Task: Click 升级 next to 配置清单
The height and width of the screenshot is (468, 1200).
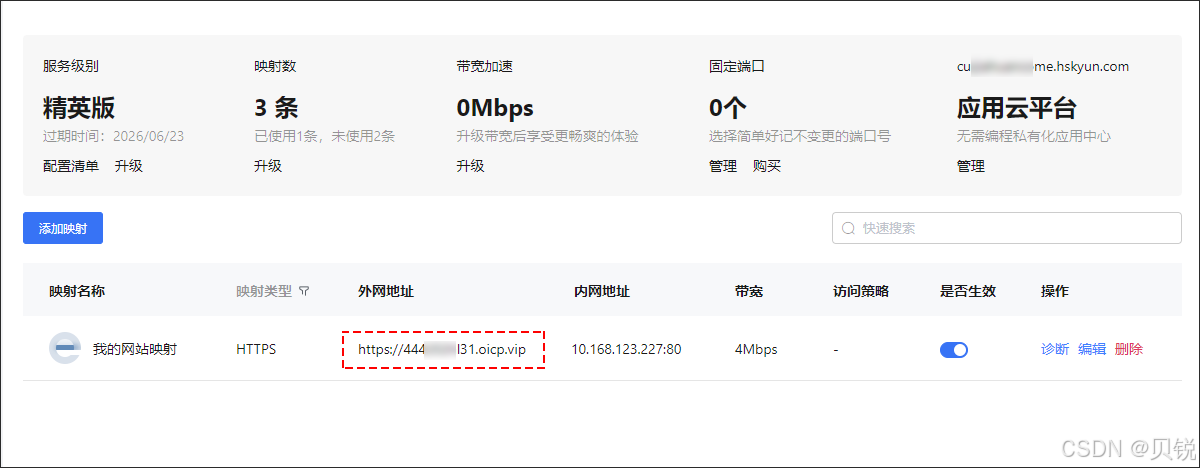Action: 129,166
